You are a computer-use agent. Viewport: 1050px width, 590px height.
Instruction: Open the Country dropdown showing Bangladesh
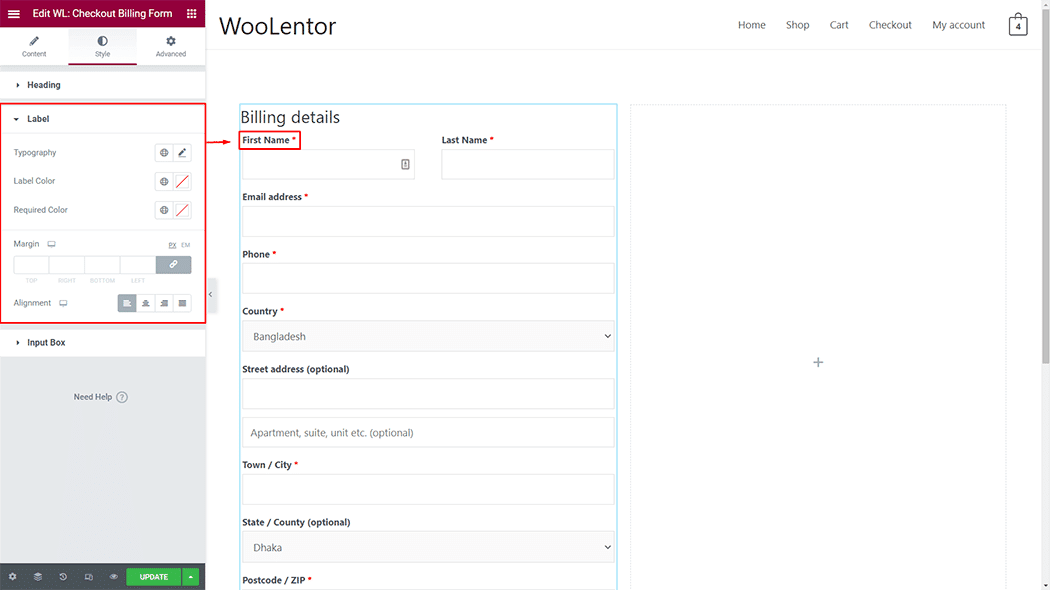[428, 337]
